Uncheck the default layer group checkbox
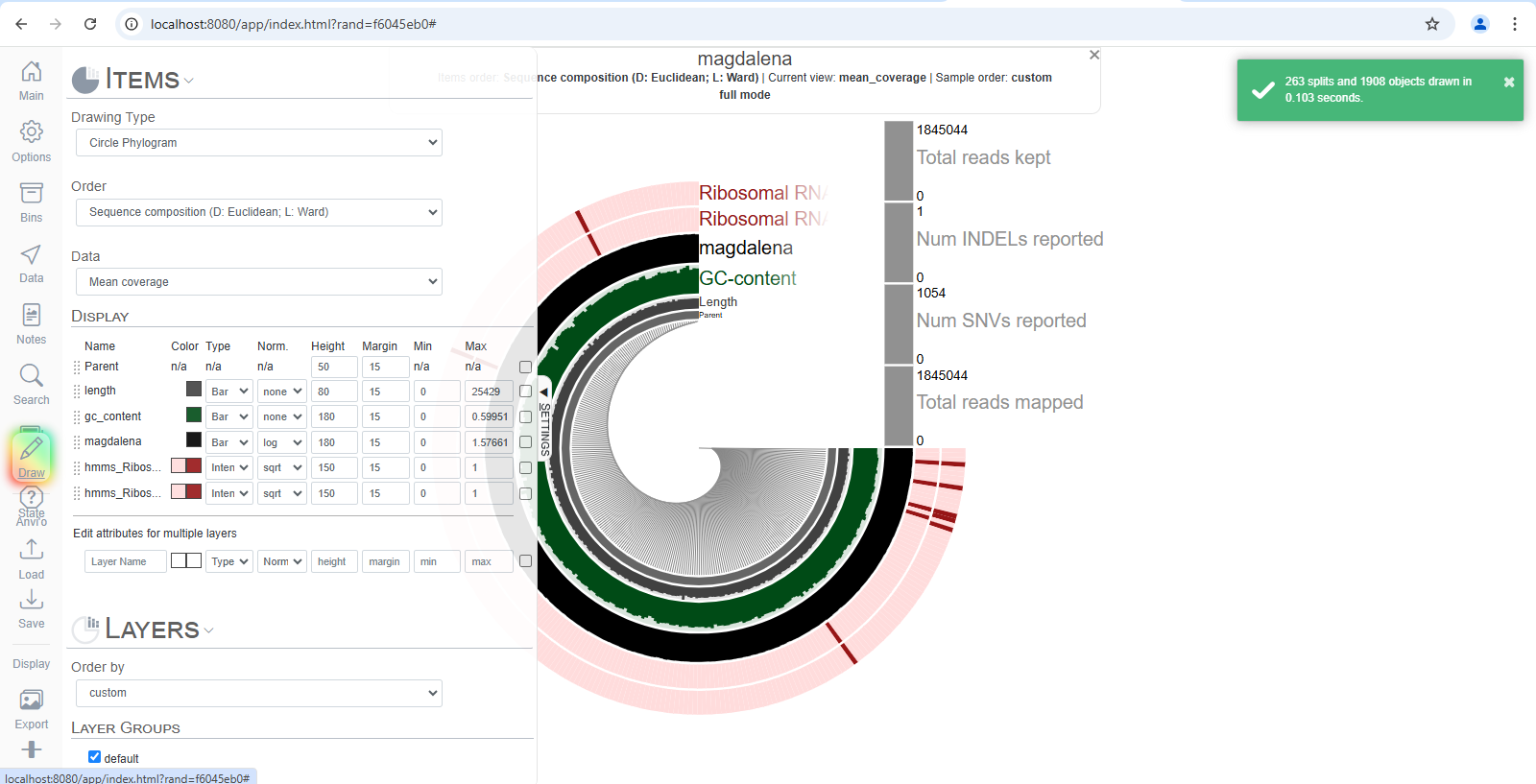This screenshot has height=784, width=1536. (94, 757)
